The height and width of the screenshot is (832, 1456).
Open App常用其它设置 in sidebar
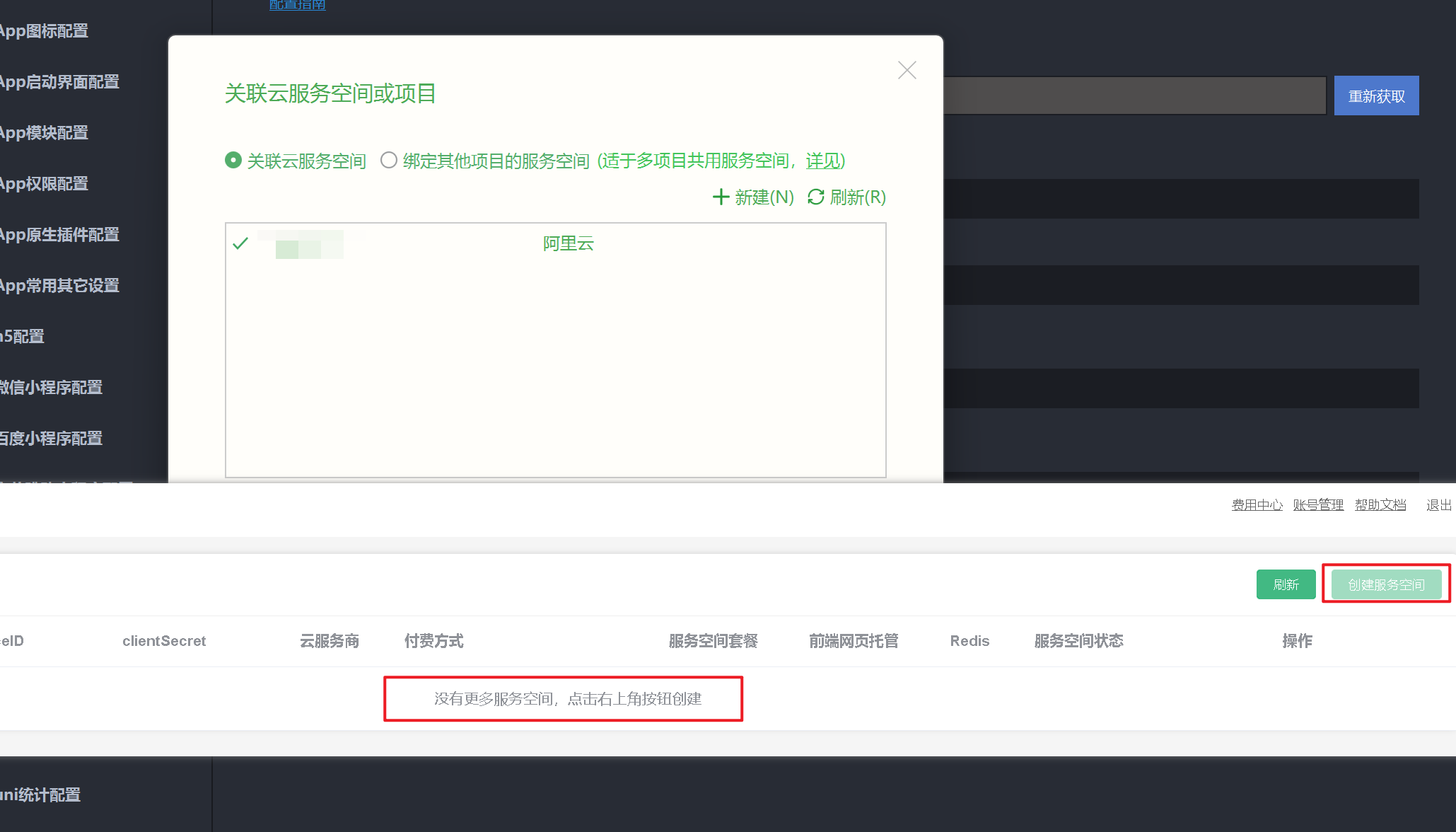tap(59, 286)
